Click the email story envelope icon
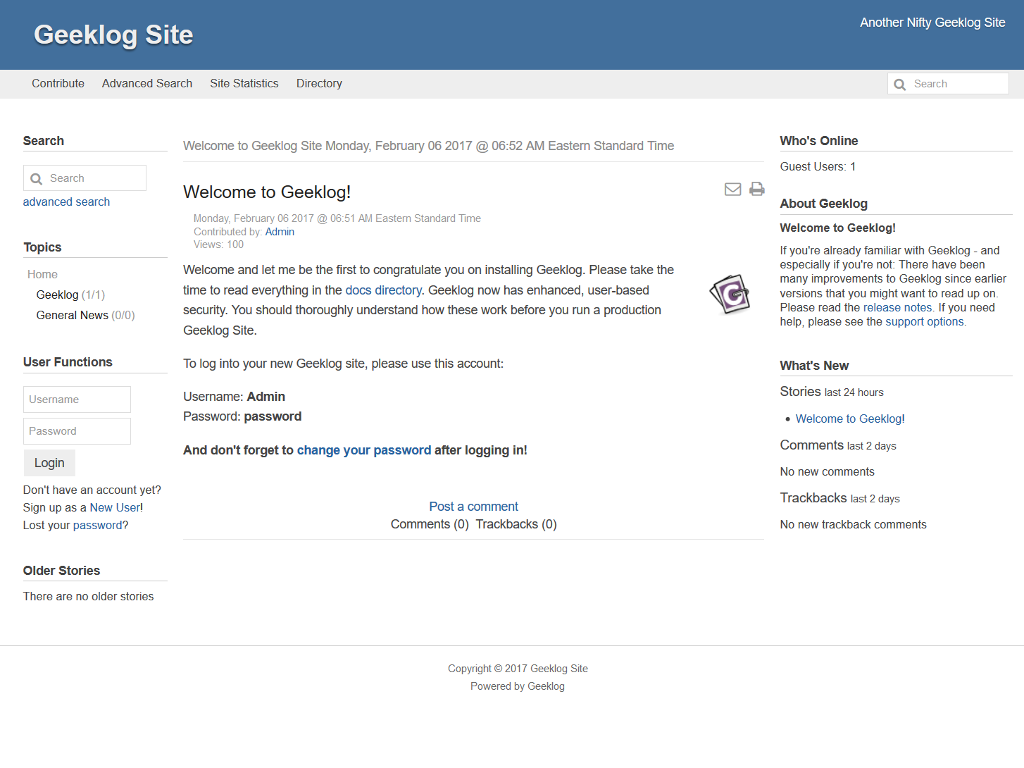Viewport: 1024px width, 768px height. 733,189
